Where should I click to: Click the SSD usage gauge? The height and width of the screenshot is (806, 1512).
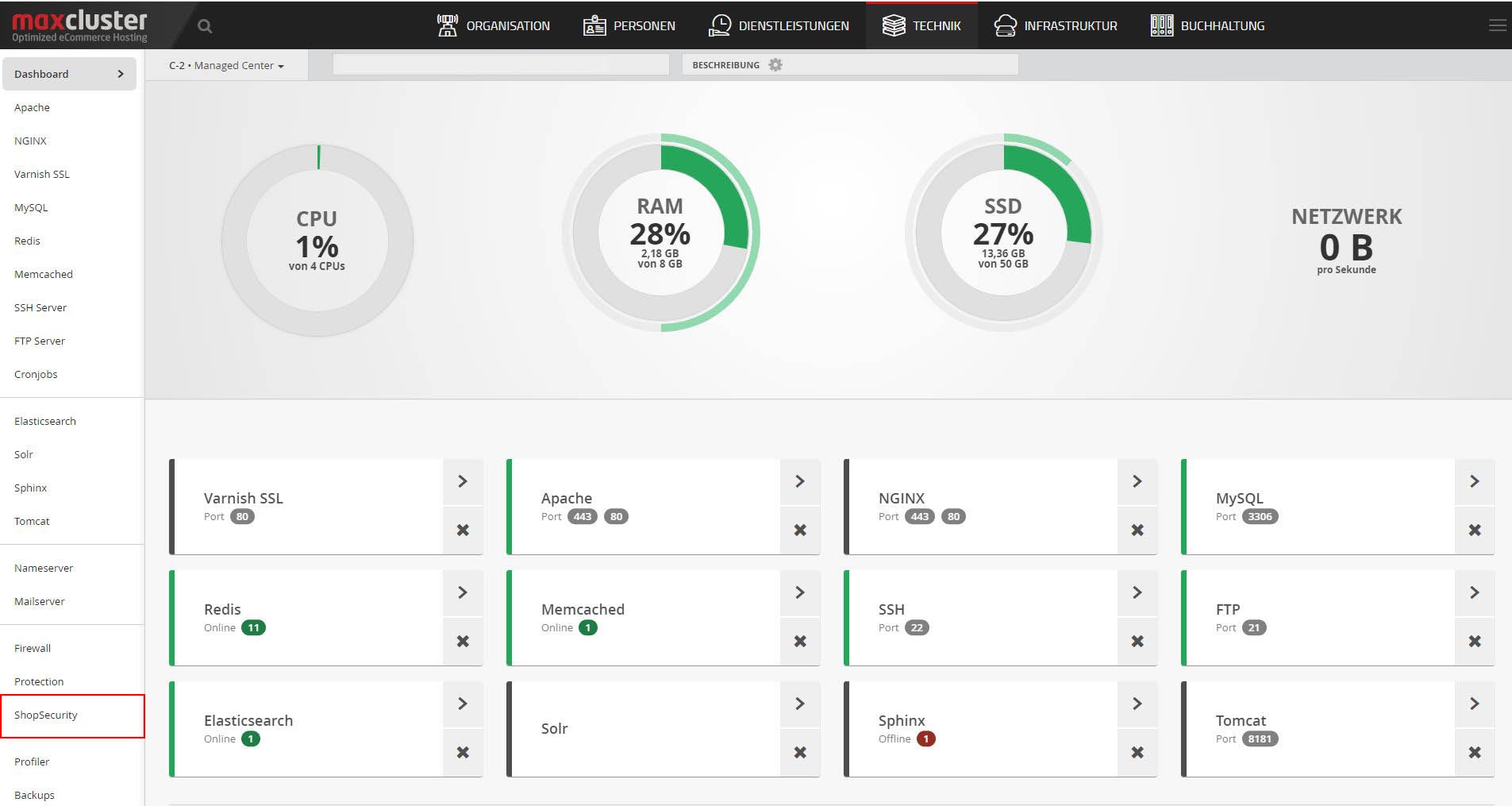point(1003,233)
